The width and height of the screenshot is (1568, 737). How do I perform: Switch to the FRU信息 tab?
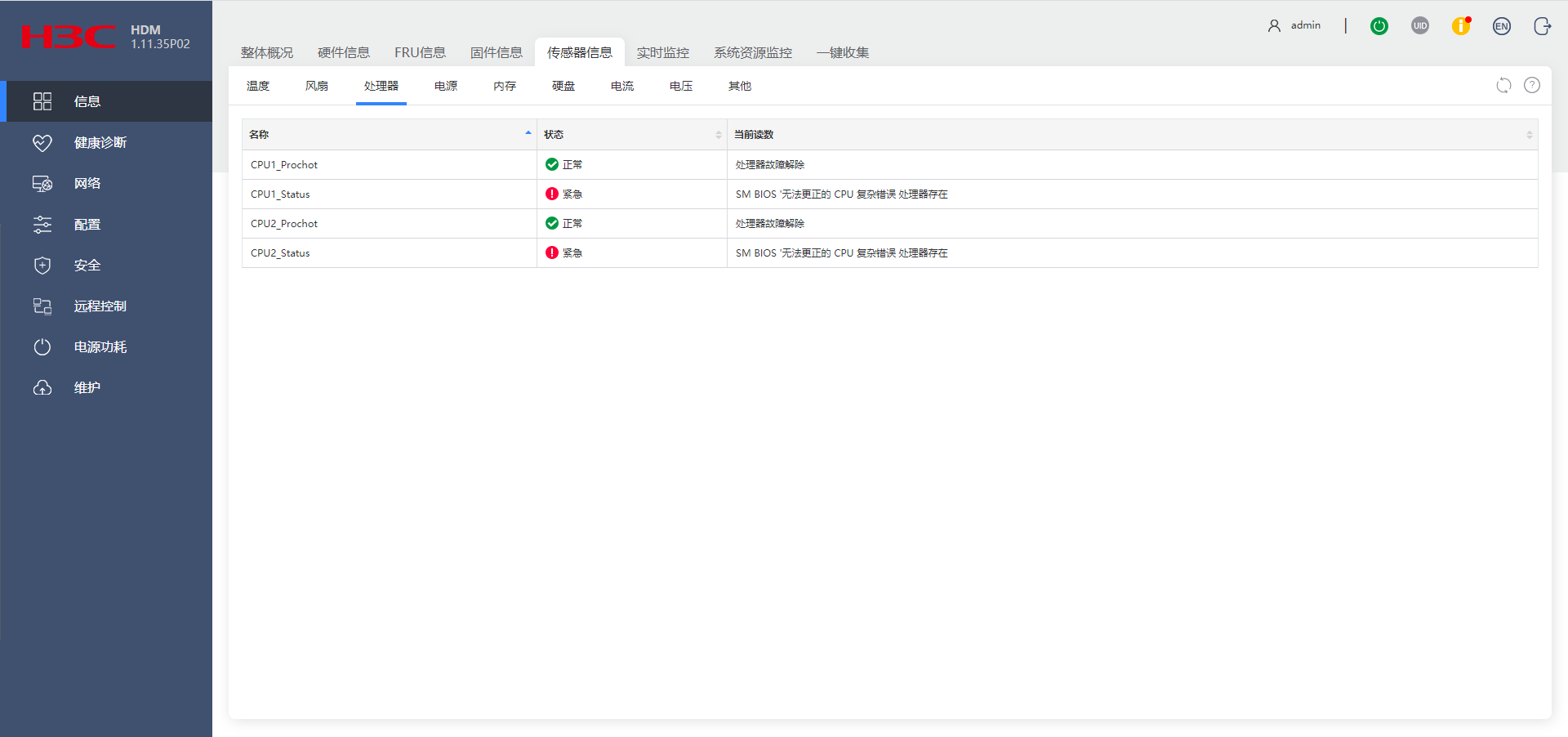[x=420, y=52]
